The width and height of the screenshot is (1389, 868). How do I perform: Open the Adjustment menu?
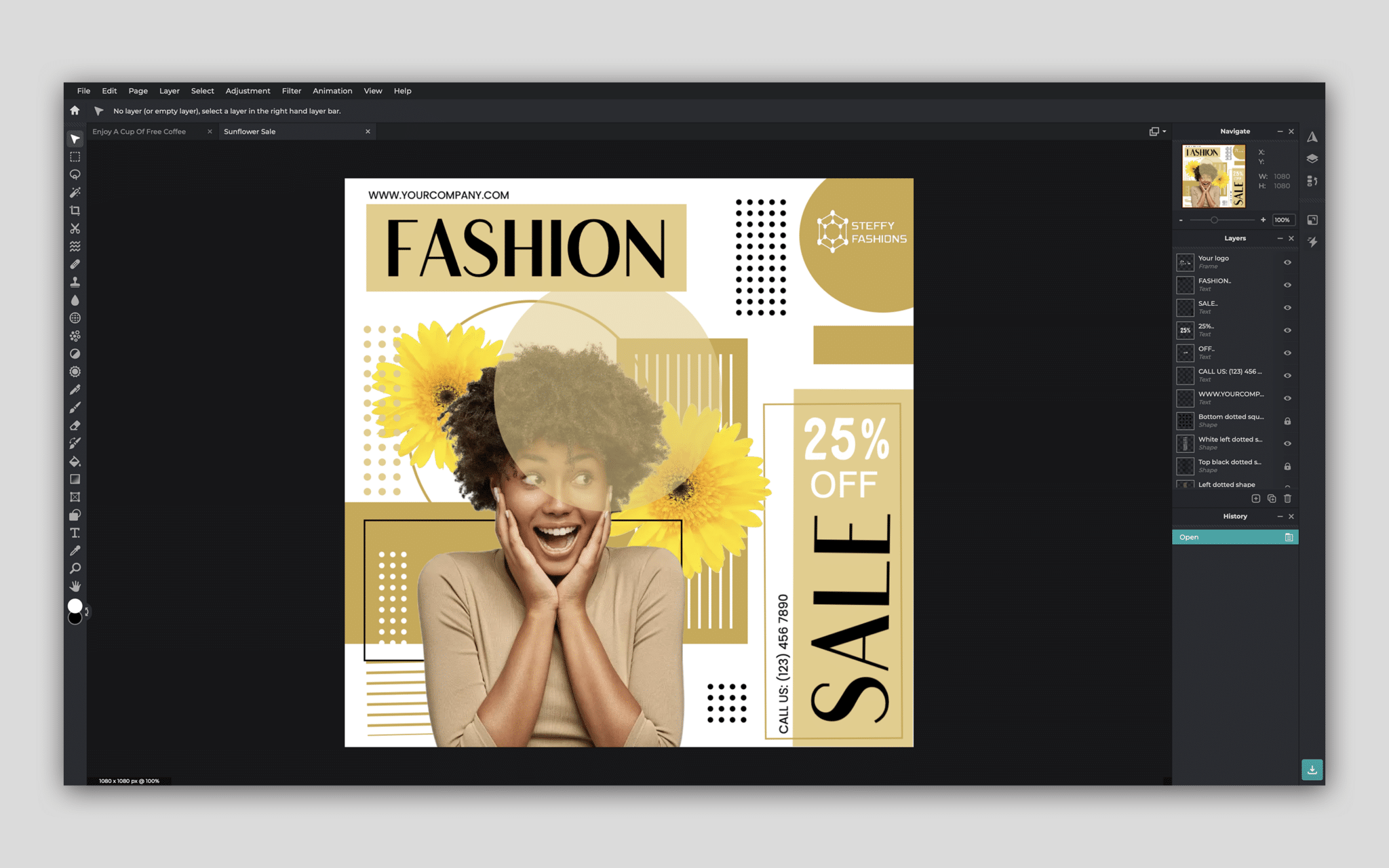click(248, 91)
